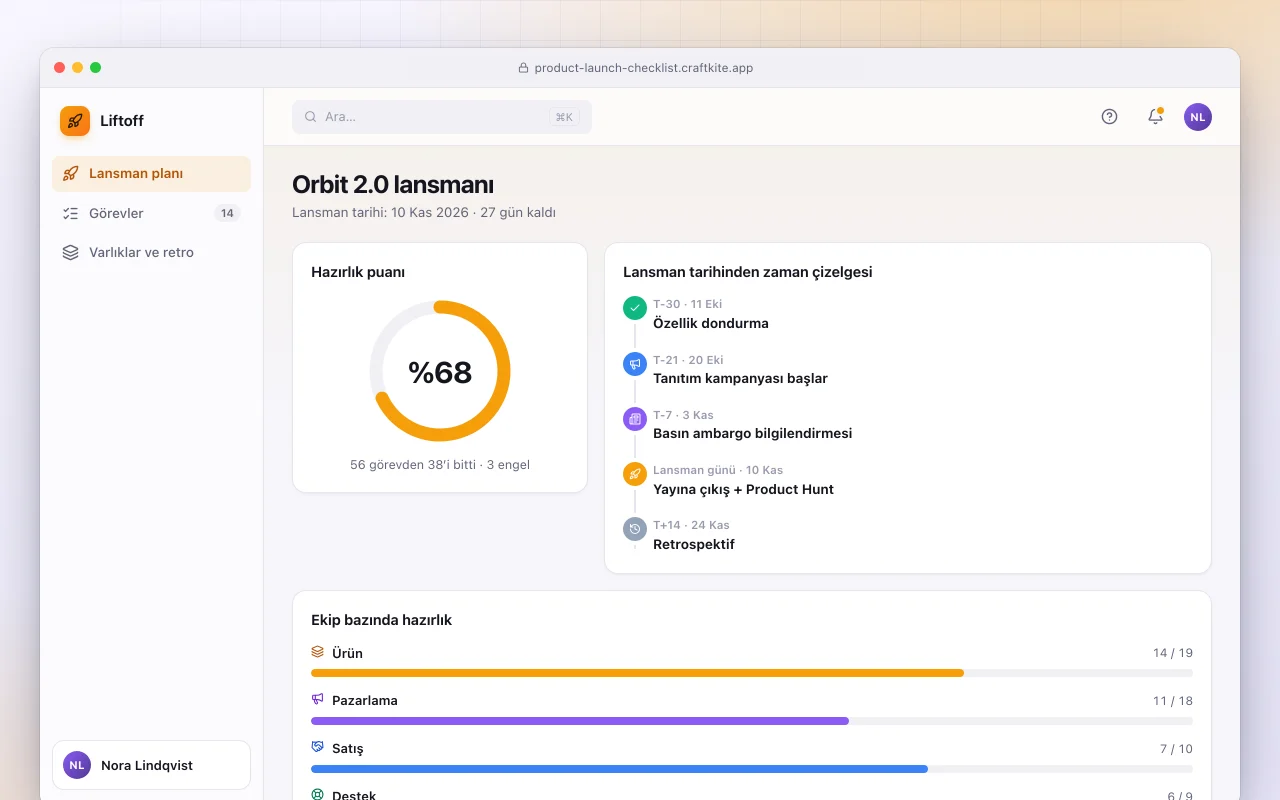Open the notifications bell icon
1280x800 pixels.
pyautogui.click(x=1155, y=117)
